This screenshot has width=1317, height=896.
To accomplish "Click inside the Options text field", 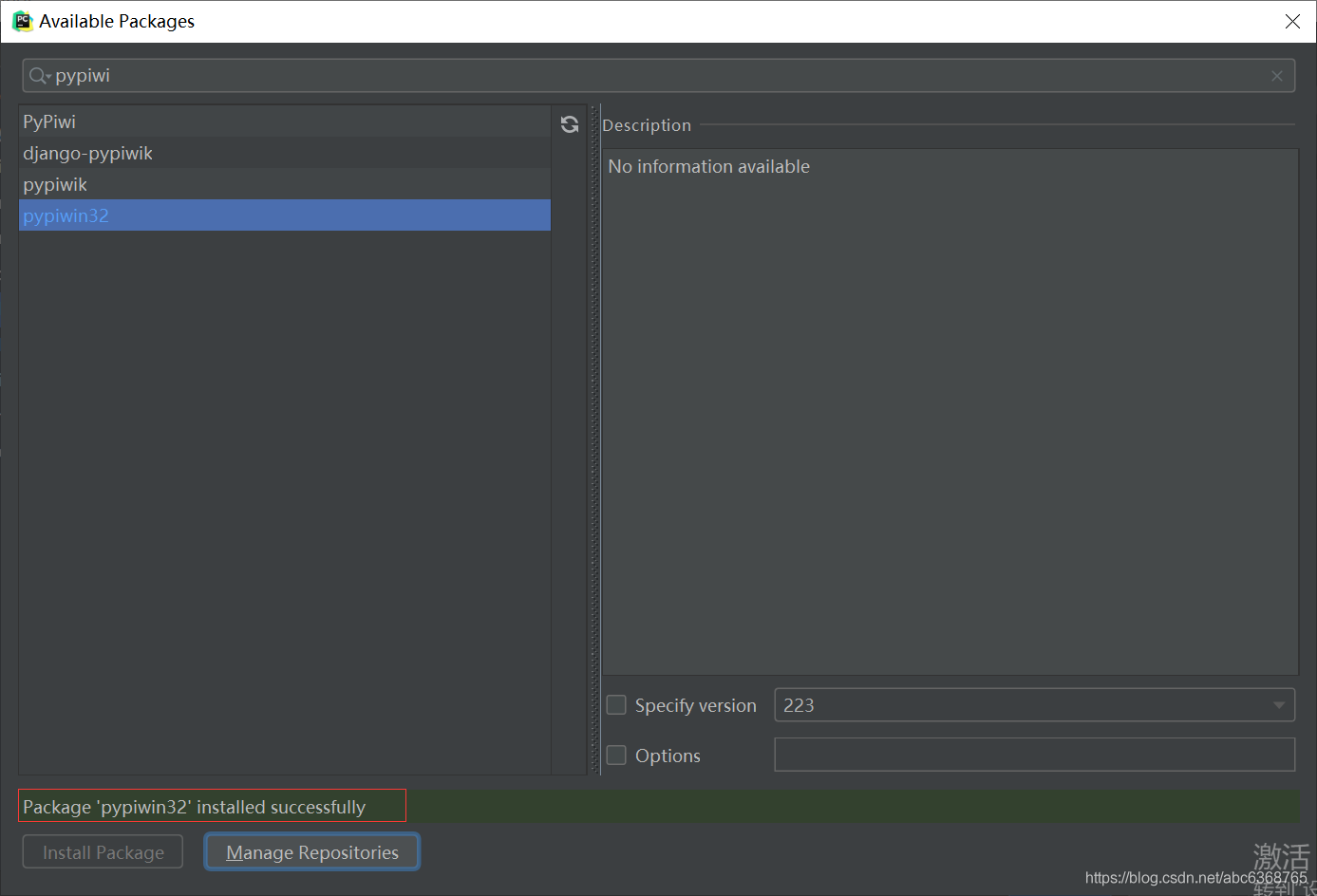I will pos(1034,756).
